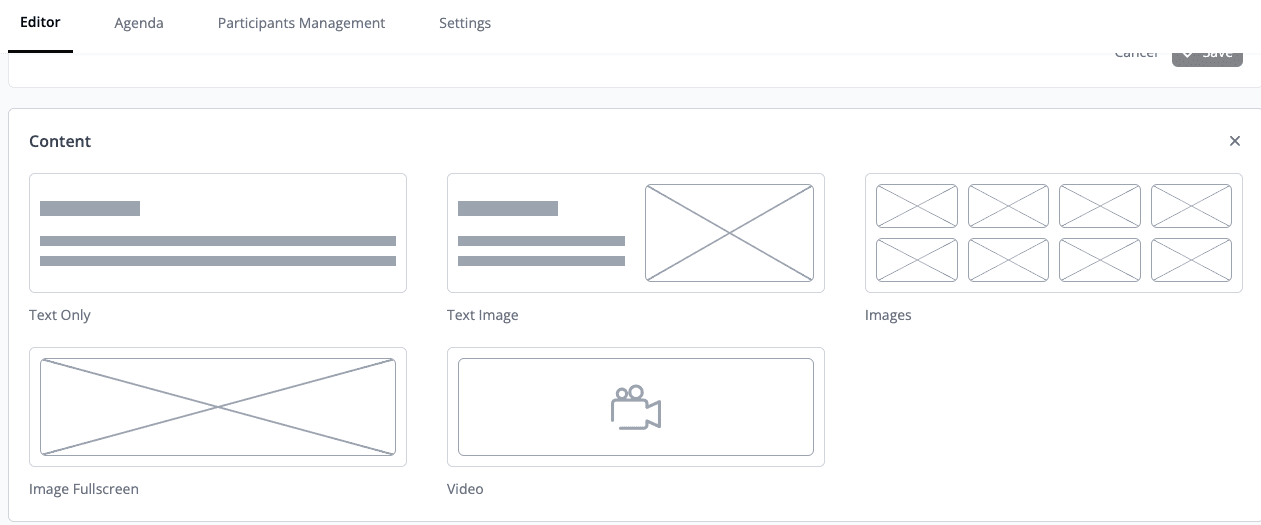Click the "Video" caption text

coord(465,489)
